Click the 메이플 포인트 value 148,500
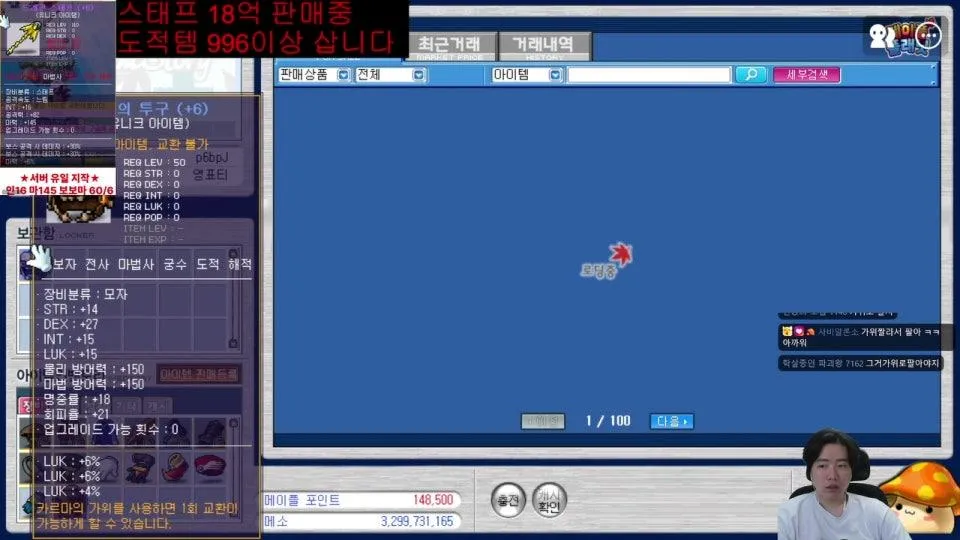The image size is (960, 540). pyautogui.click(x=433, y=500)
